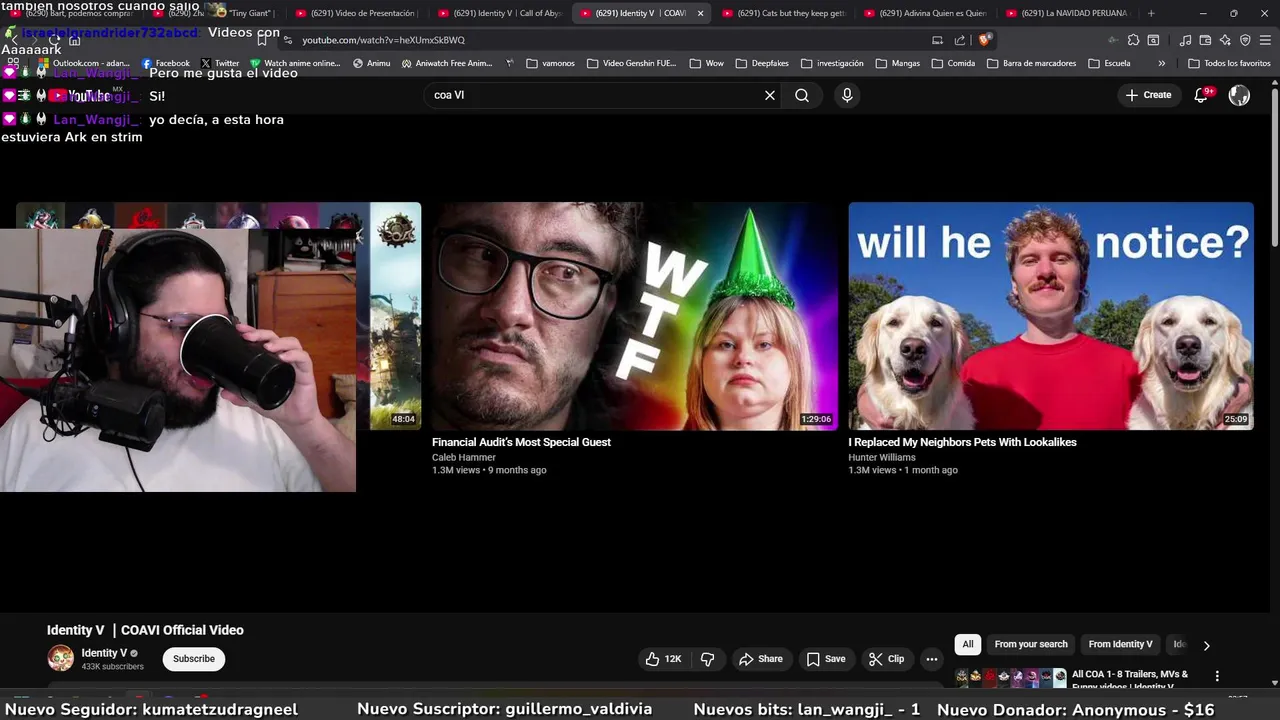Open sidebar search panel icon

point(1153,40)
